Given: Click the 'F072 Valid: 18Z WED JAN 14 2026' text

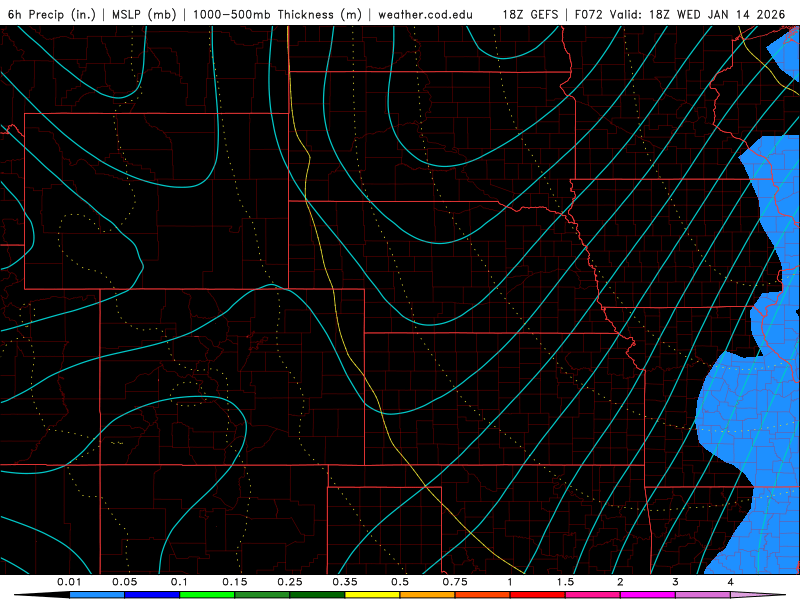Looking at the screenshot, I should tap(680, 14).
